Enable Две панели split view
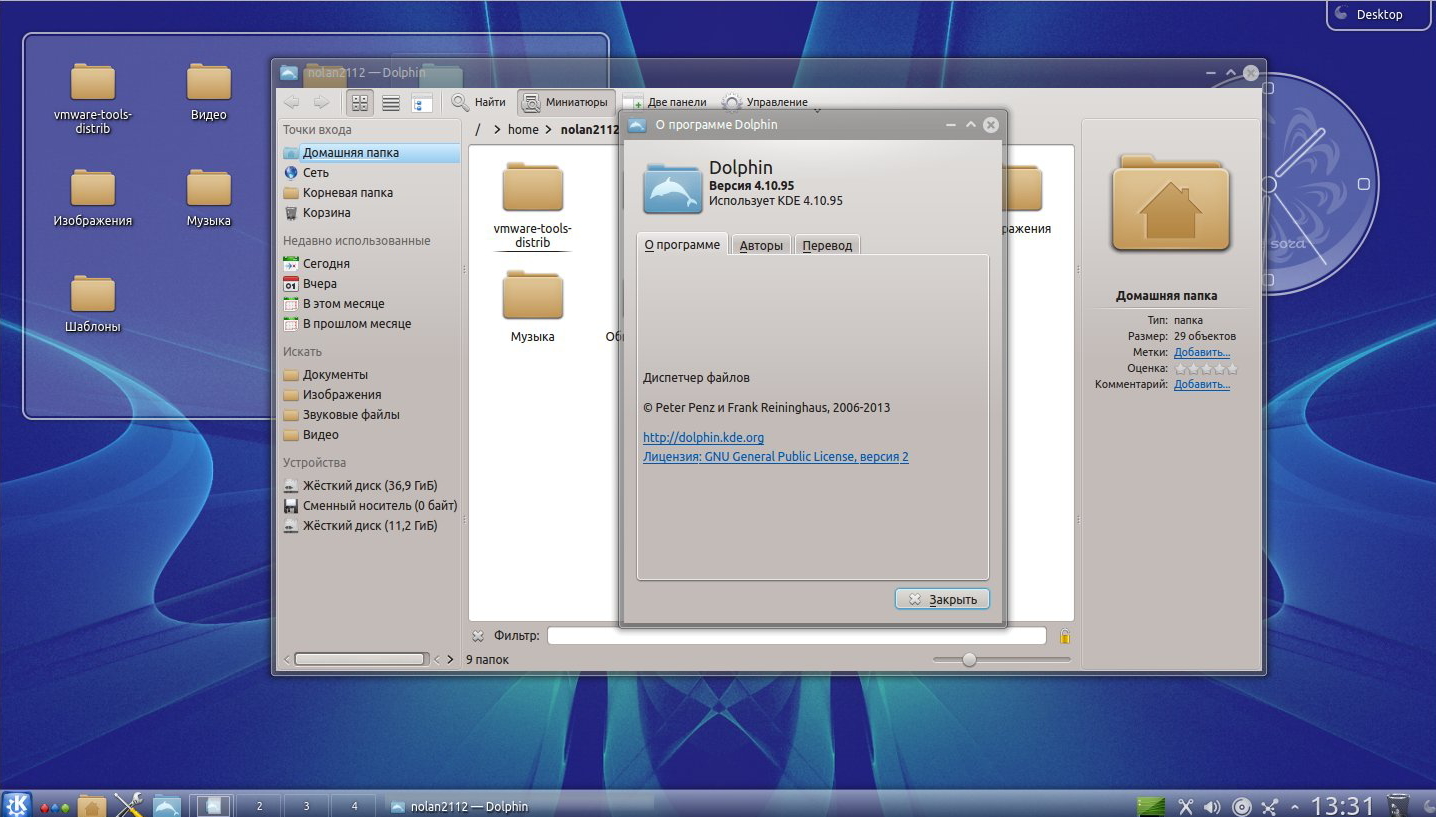Image resolution: width=1436 pixels, height=817 pixels. click(664, 102)
